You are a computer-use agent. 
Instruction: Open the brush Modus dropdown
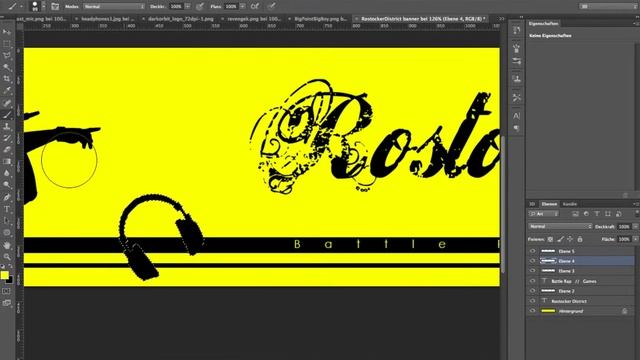click(114, 7)
